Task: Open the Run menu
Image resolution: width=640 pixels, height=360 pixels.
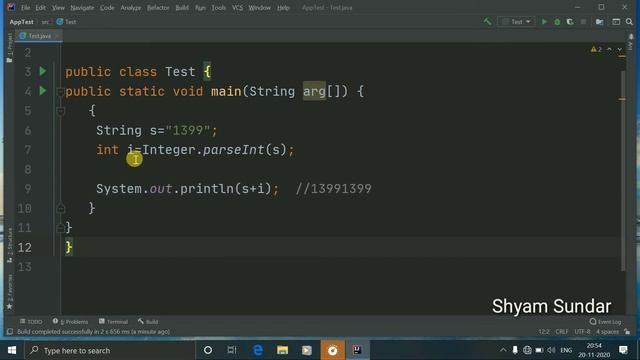Action: [200, 7]
